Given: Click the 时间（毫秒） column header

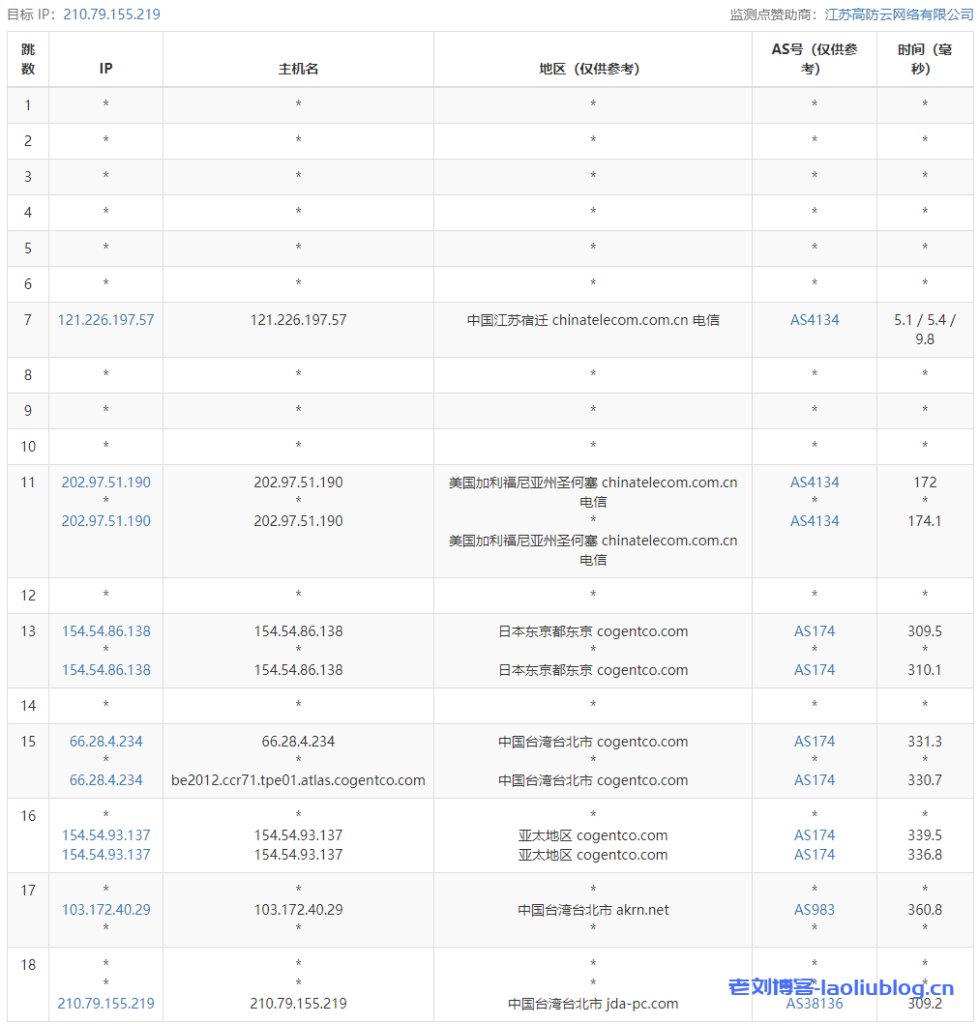Looking at the screenshot, I should pos(924,59).
